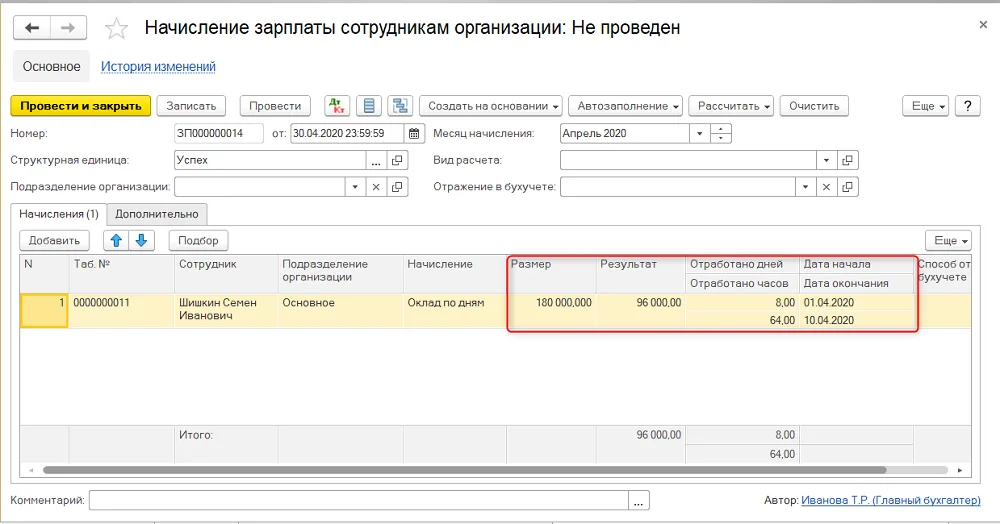Image resolution: width=1000 pixels, height=524 pixels.
Task: Click Сотрудник column header
Action: tap(226, 274)
